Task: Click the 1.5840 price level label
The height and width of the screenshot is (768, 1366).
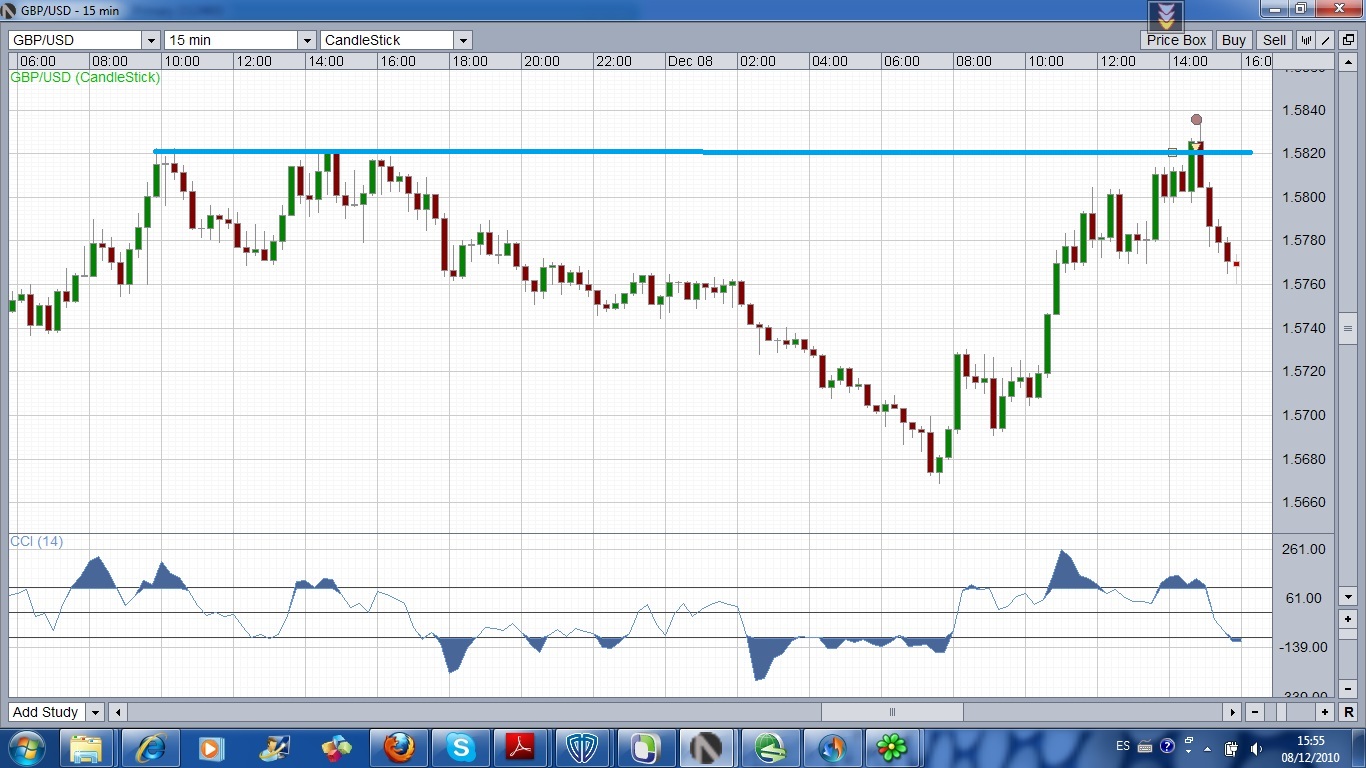Action: (x=1303, y=110)
